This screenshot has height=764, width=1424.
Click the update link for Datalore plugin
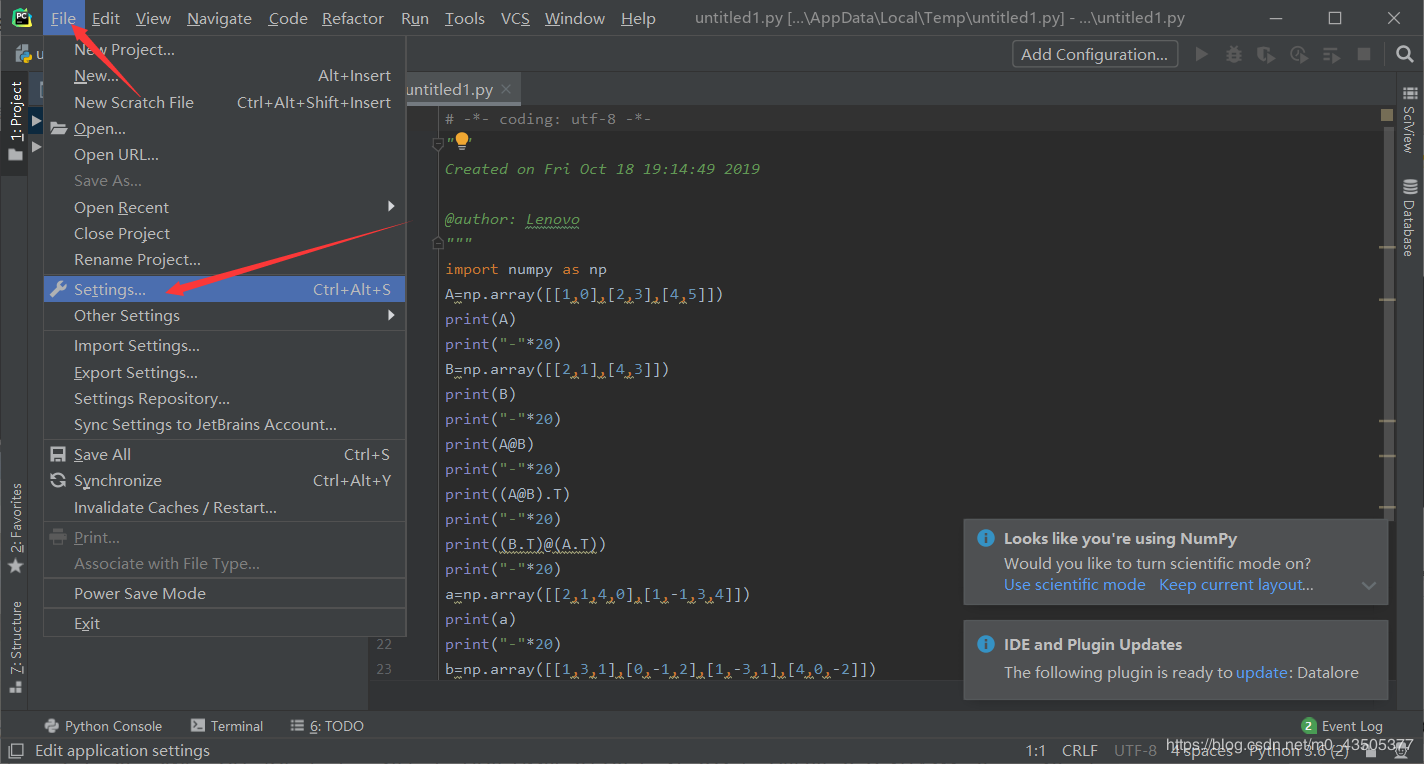[x=1264, y=672]
